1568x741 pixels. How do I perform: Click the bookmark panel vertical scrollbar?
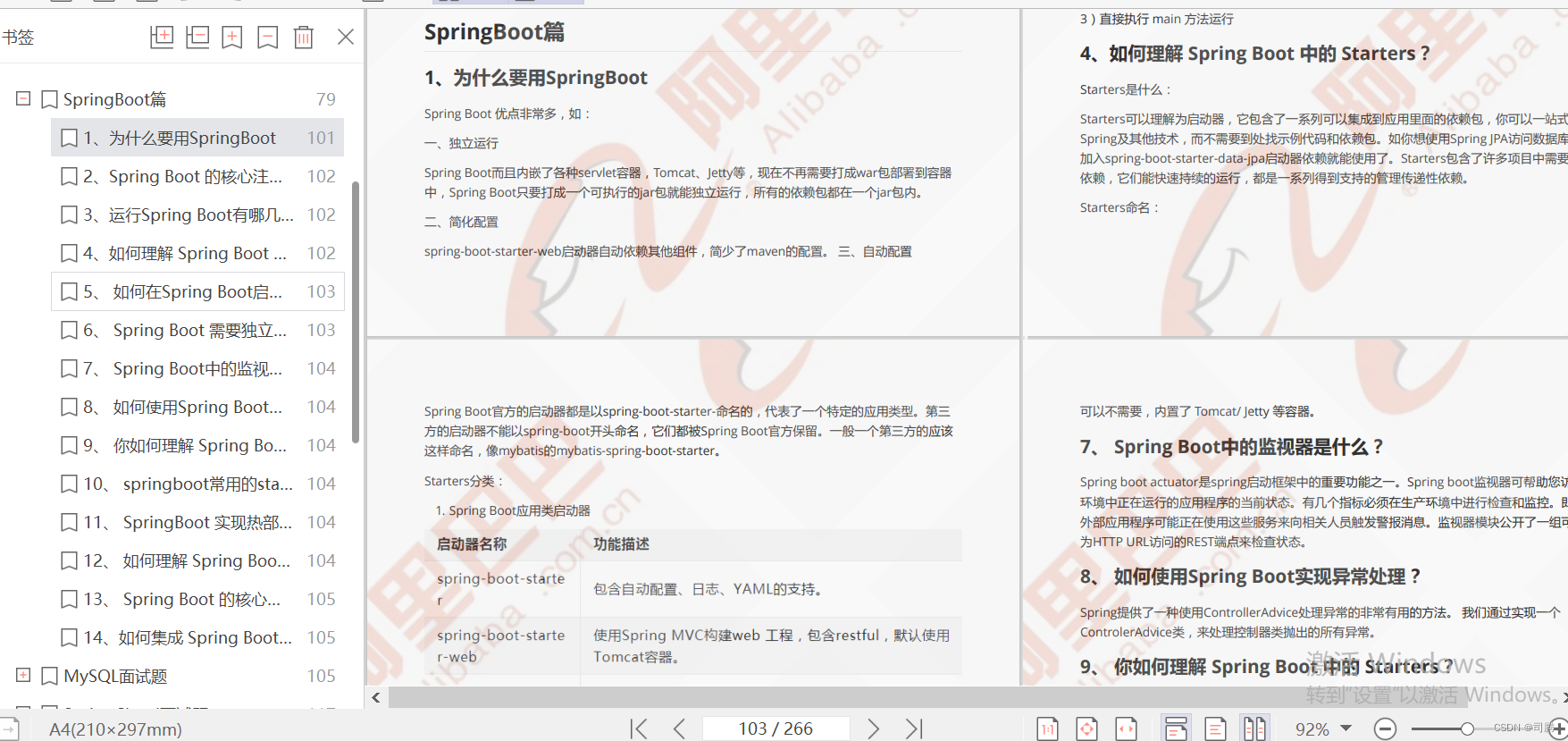(356, 313)
